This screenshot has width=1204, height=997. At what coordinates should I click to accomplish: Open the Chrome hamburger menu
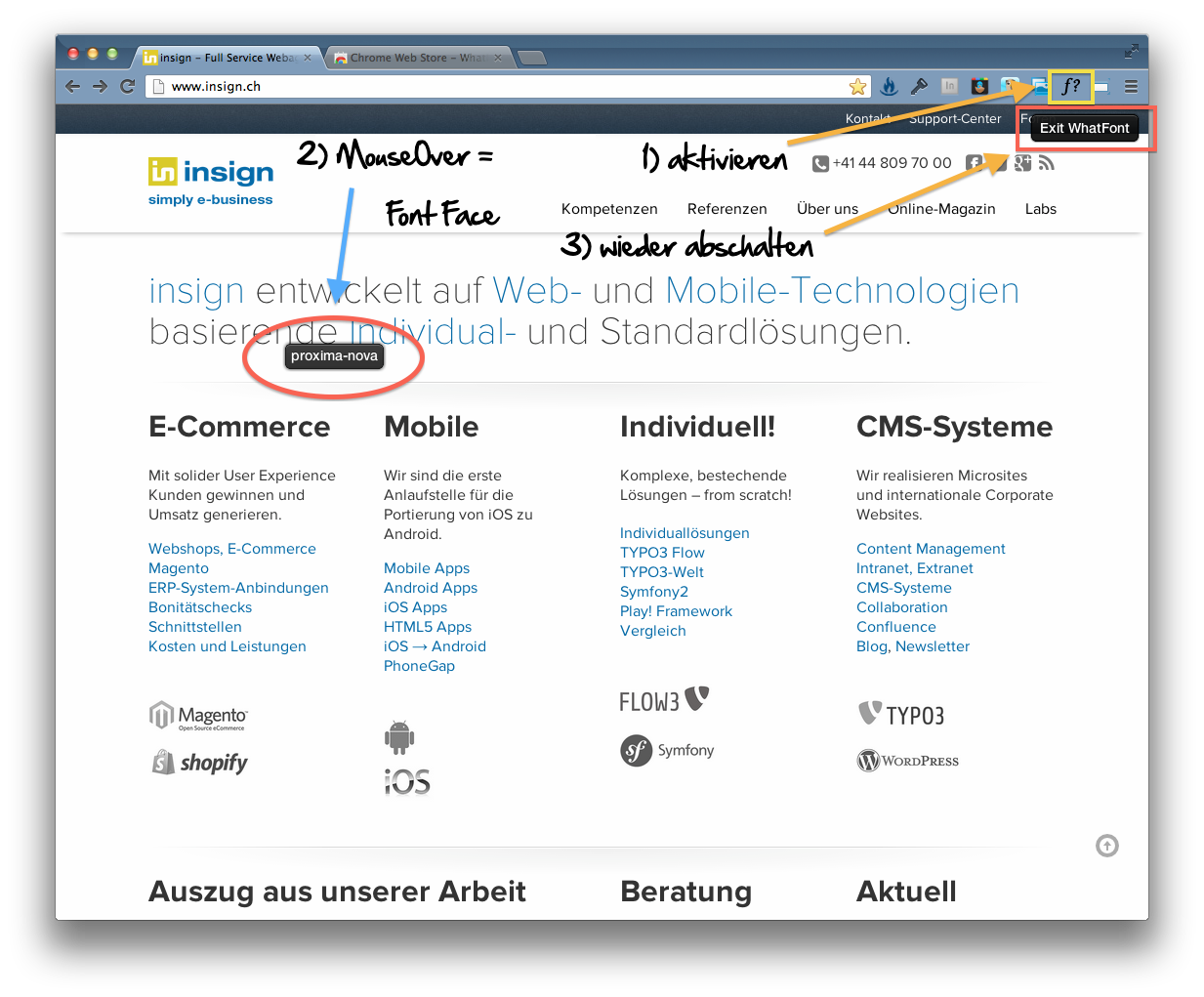[x=1131, y=87]
